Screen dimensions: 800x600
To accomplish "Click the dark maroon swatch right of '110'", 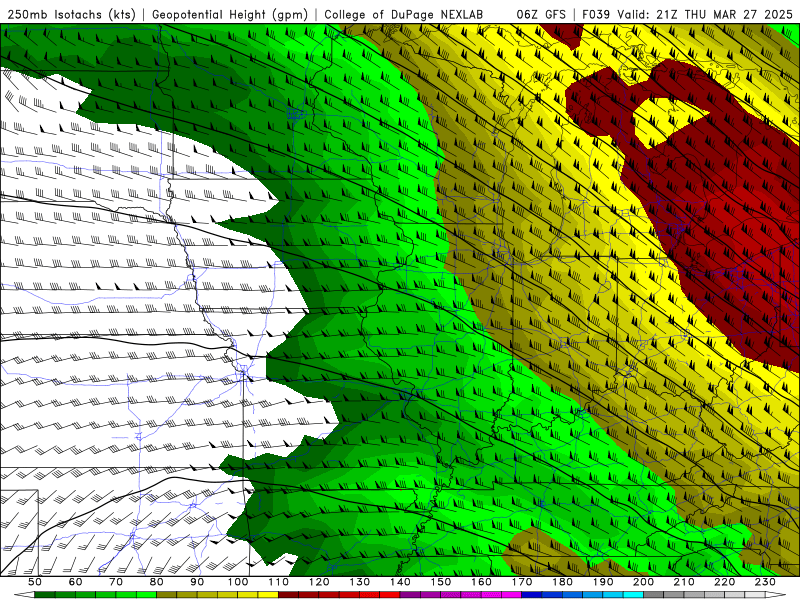I will (288, 595).
